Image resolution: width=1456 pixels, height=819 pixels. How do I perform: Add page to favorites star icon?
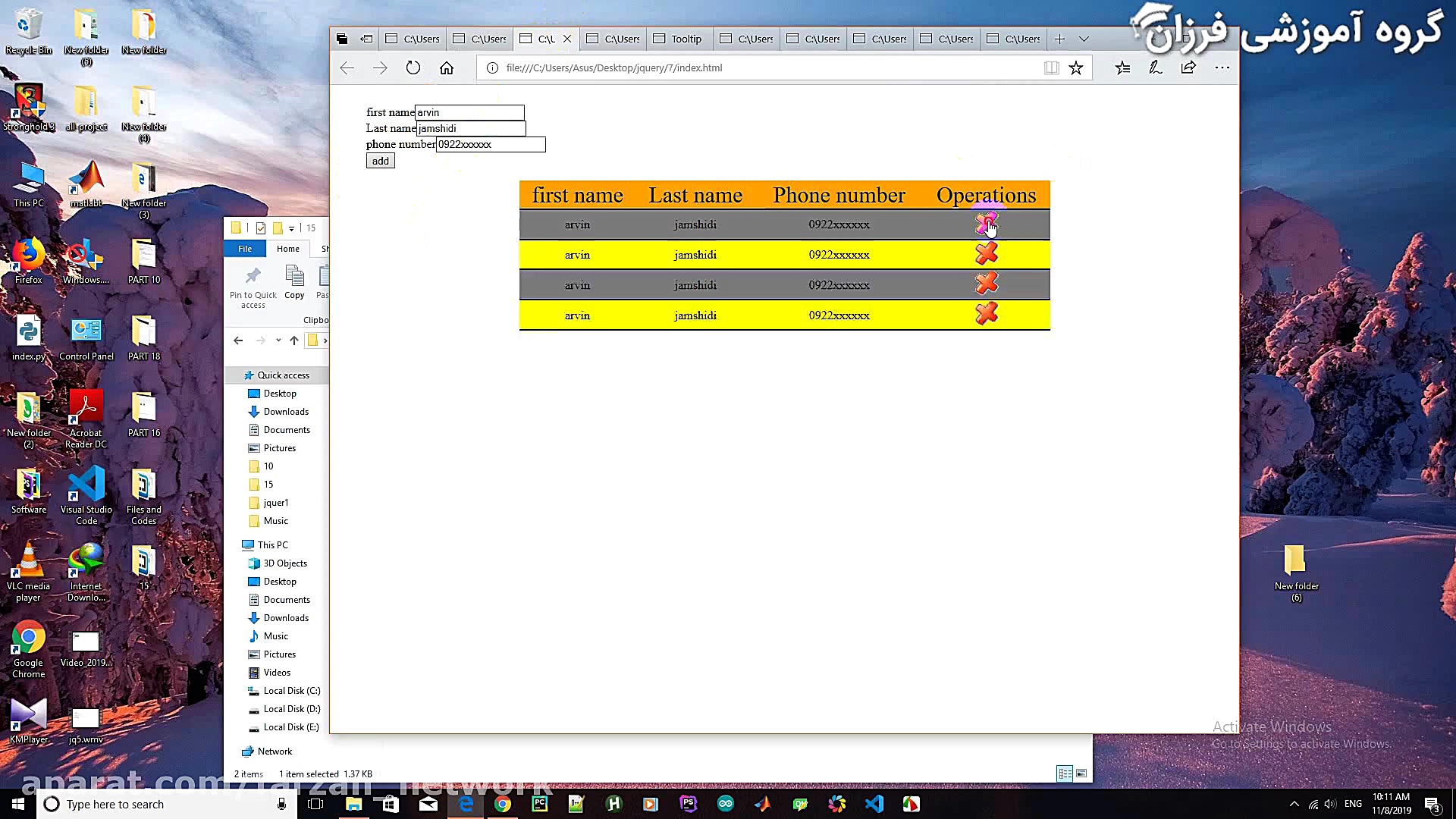(1075, 67)
